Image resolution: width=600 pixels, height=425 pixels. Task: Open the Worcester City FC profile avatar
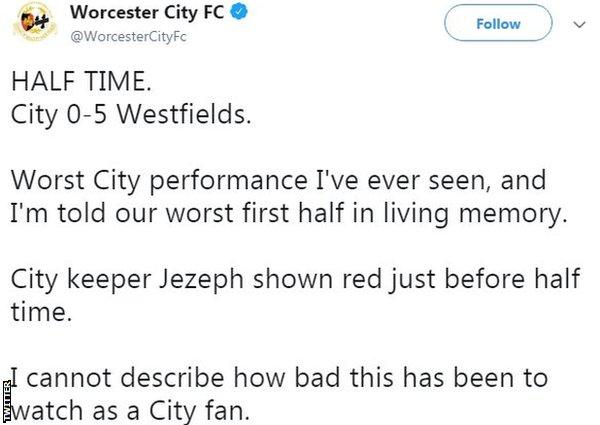point(35,22)
